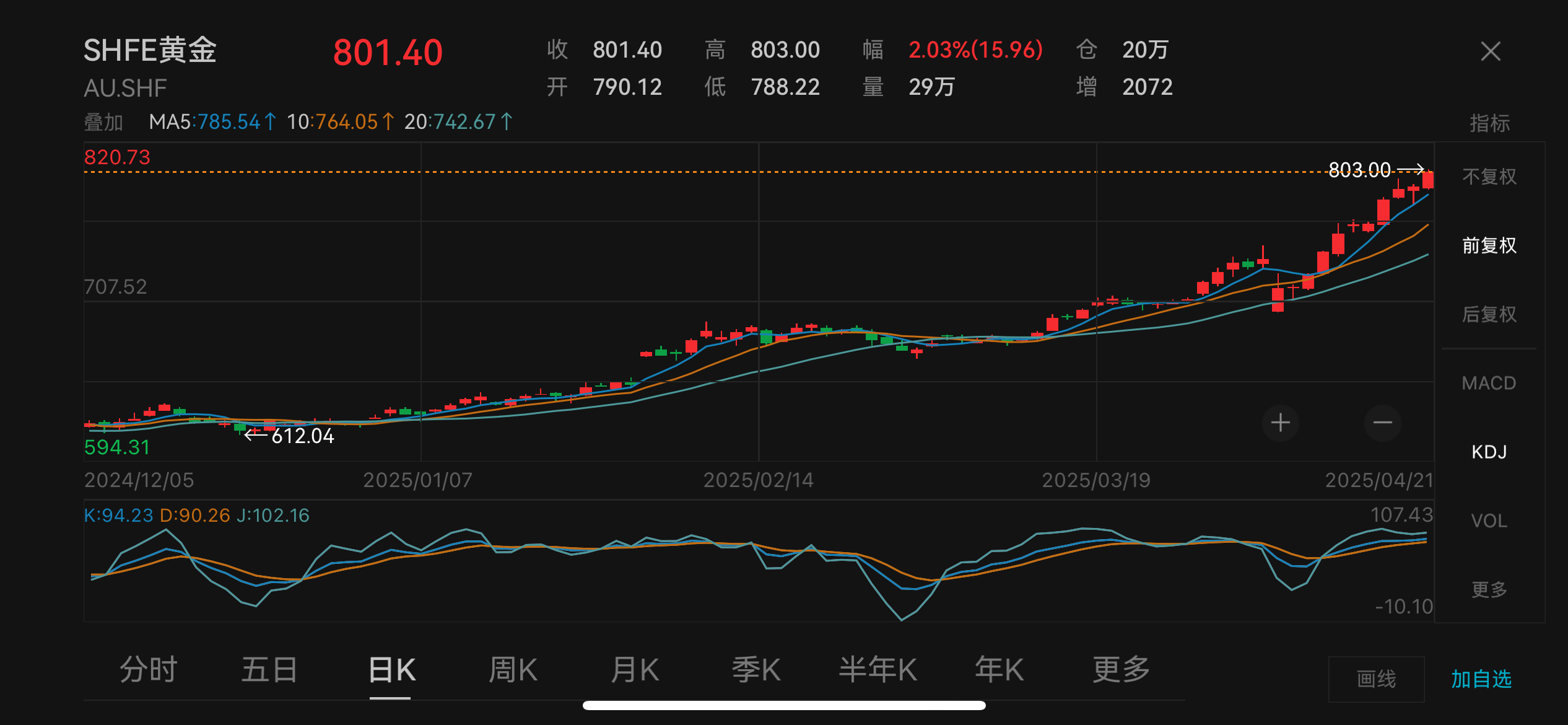Tap the 叠加 overlay option

point(103,122)
